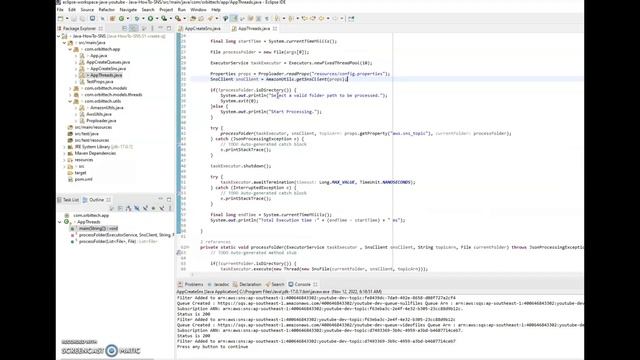Maximize the Outline view
This screenshot has height=360, width=640.
tap(169, 200)
